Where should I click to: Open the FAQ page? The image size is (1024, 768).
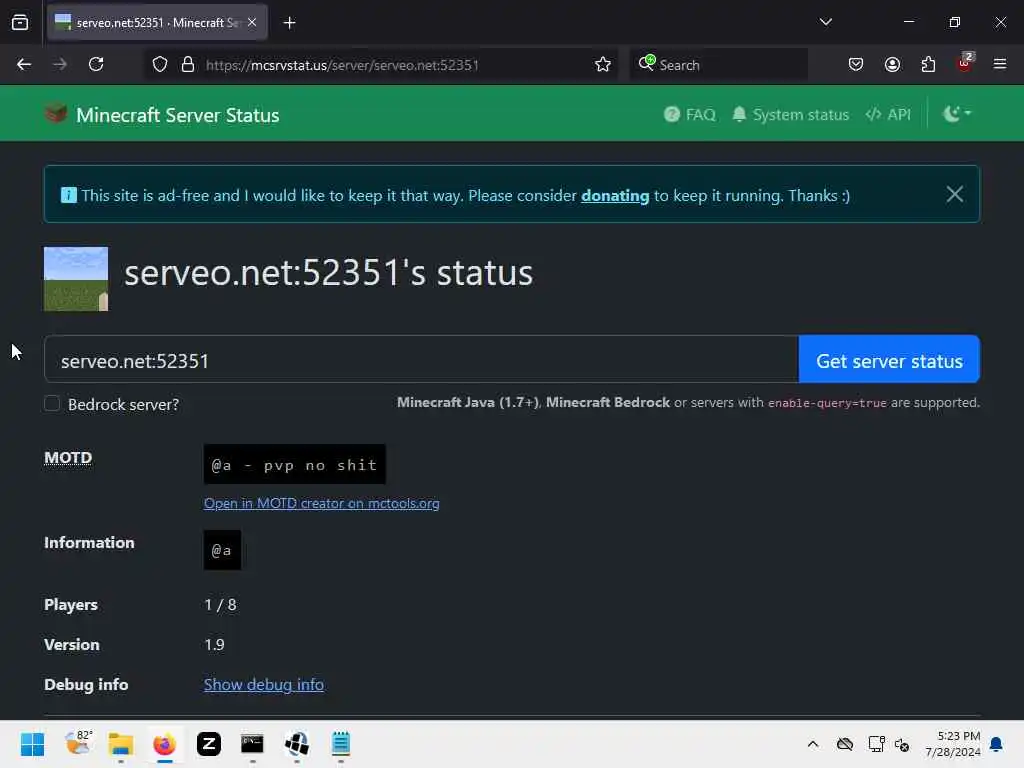coord(690,115)
